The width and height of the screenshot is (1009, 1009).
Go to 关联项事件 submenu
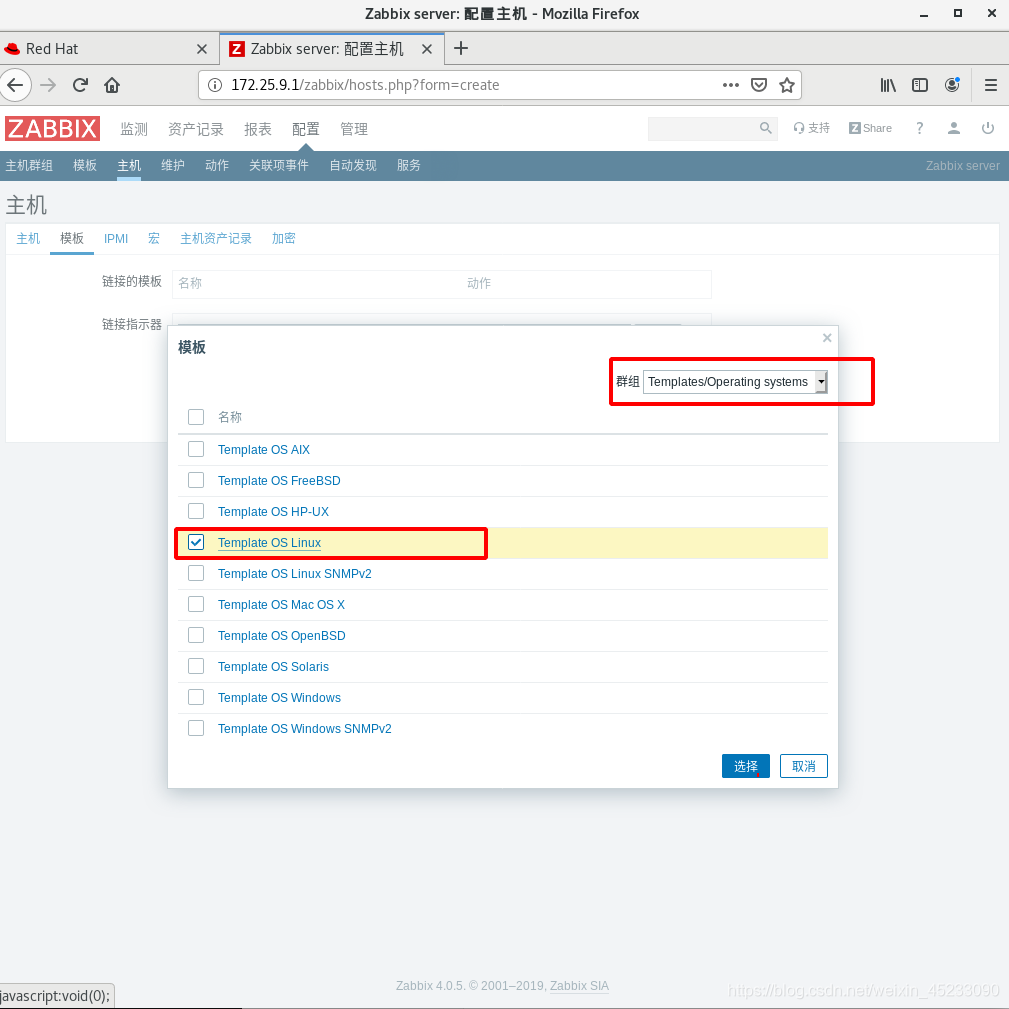pyautogui.click(x=279, y=165)
